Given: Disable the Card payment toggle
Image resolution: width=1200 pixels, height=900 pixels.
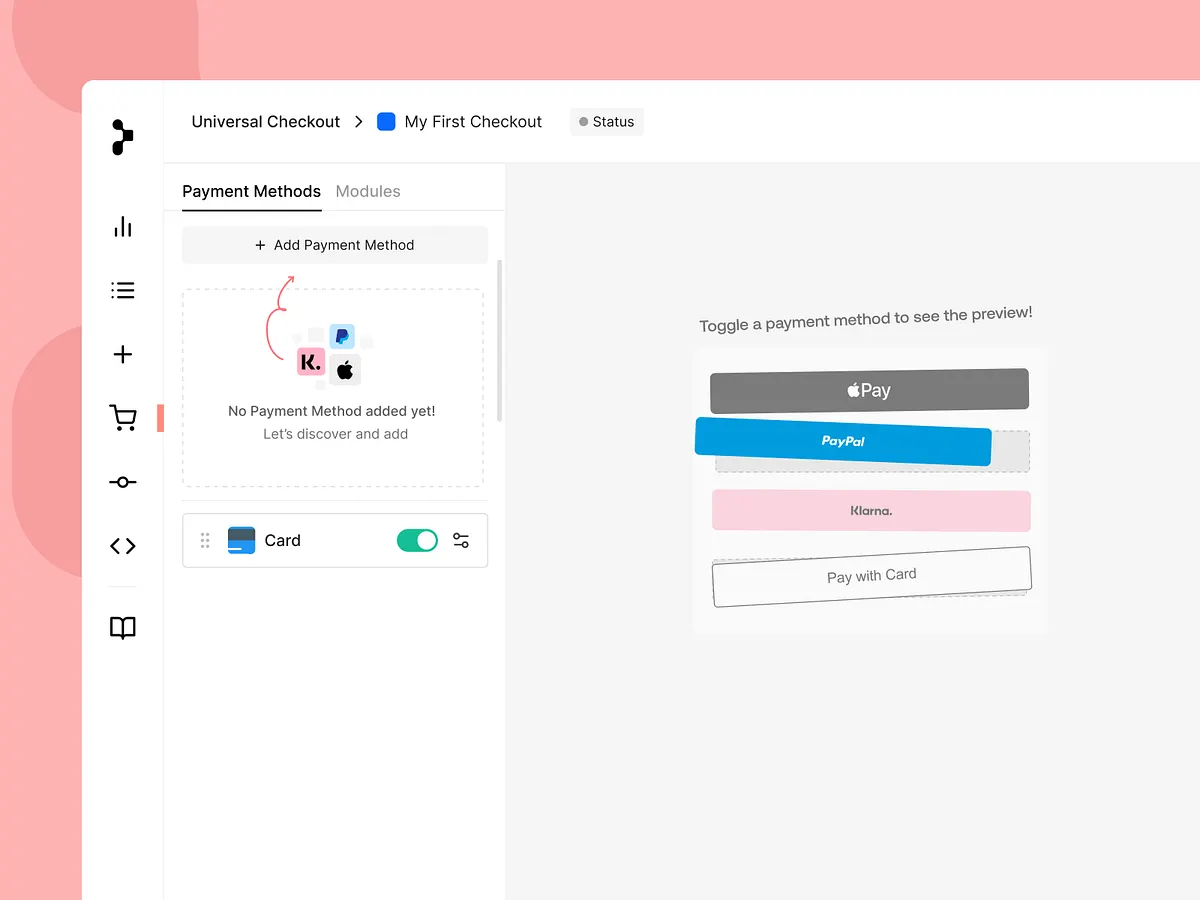Looking at the screenshot, I should 417,540.
